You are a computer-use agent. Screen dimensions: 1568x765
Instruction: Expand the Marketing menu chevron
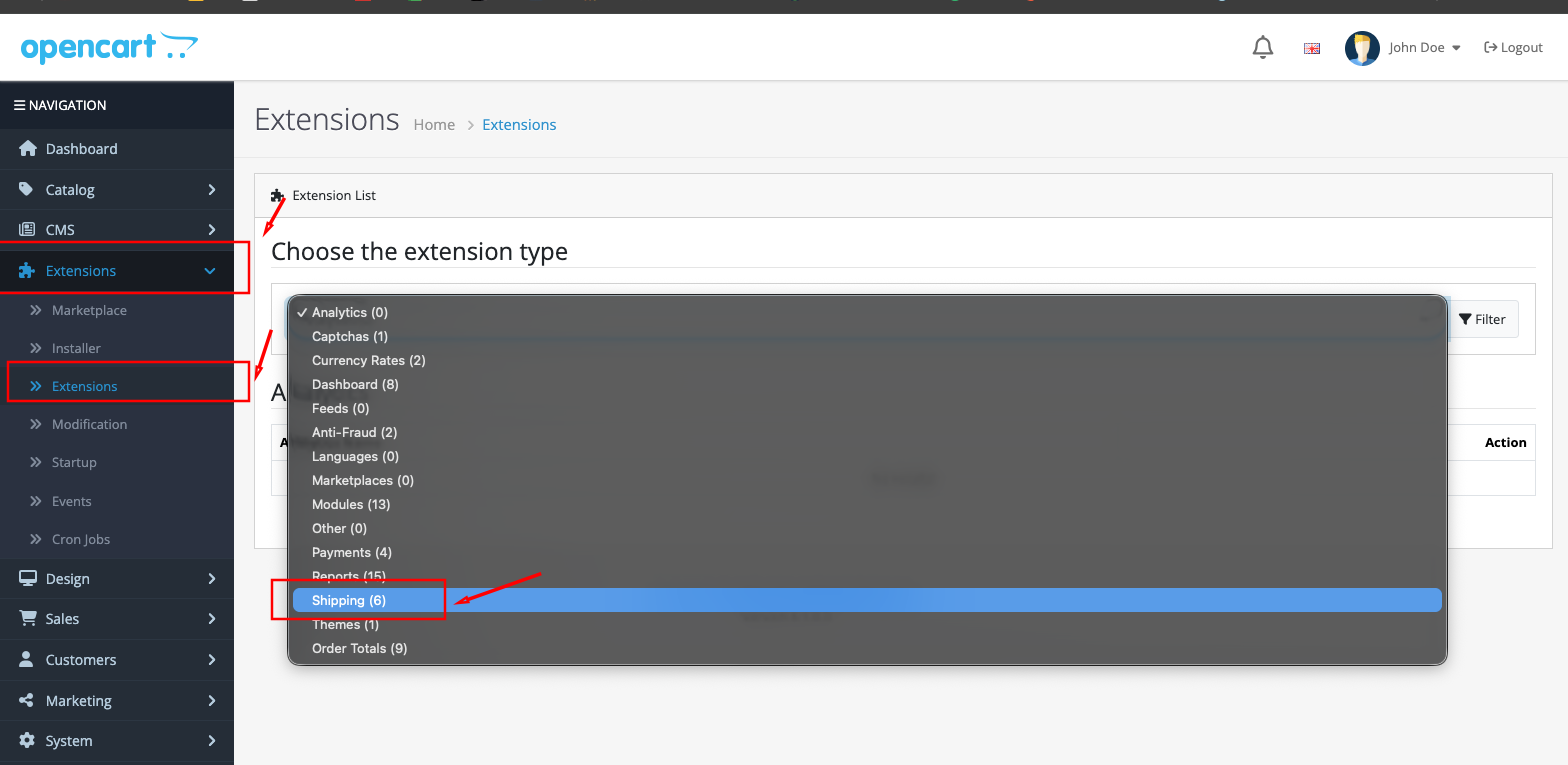(x=211, y=701)
